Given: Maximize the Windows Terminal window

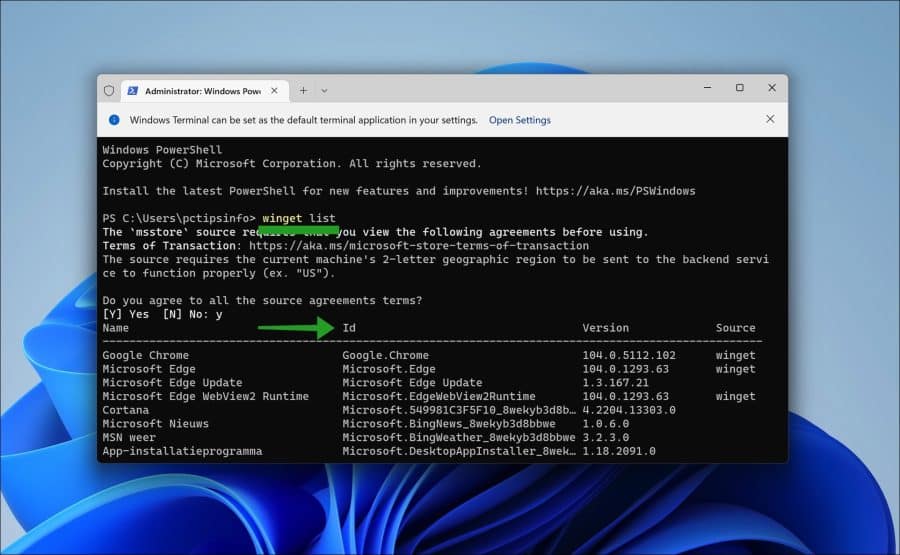Looking at the screenshot, I should (x=740, y=88).
